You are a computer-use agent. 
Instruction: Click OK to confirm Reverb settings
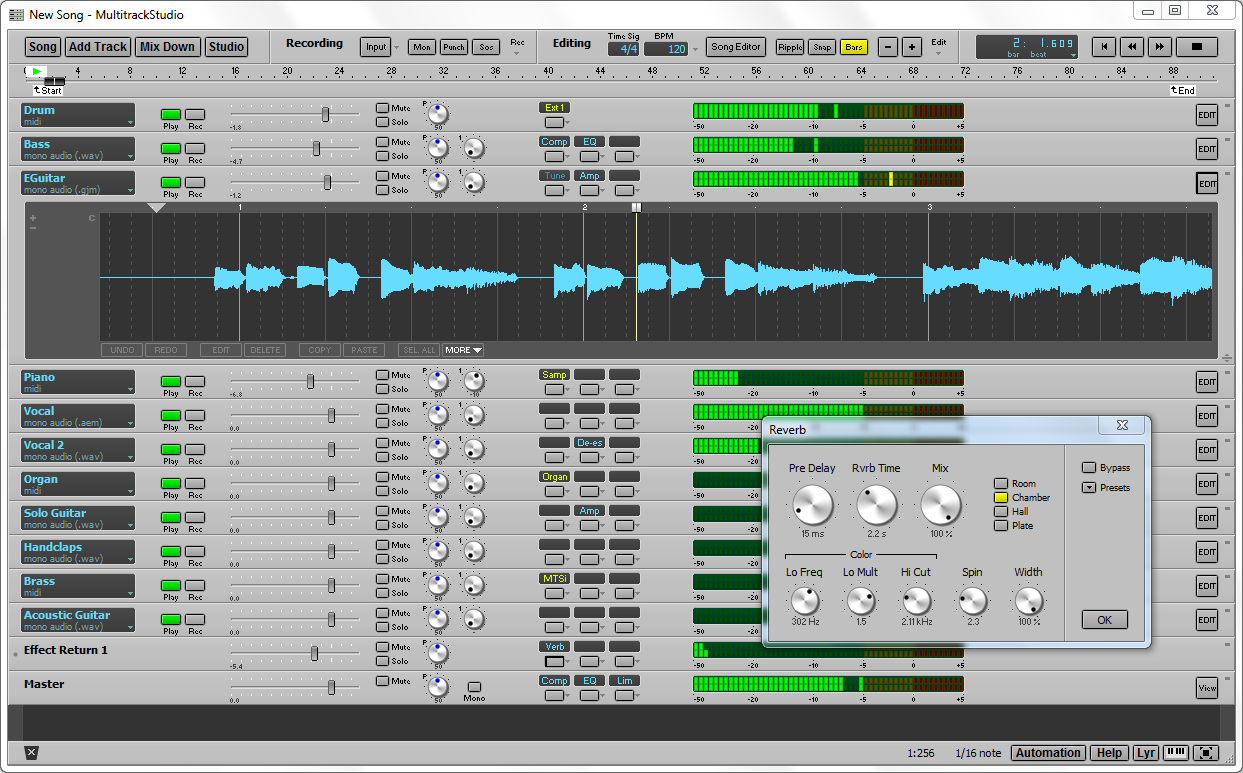[1104, 619]
